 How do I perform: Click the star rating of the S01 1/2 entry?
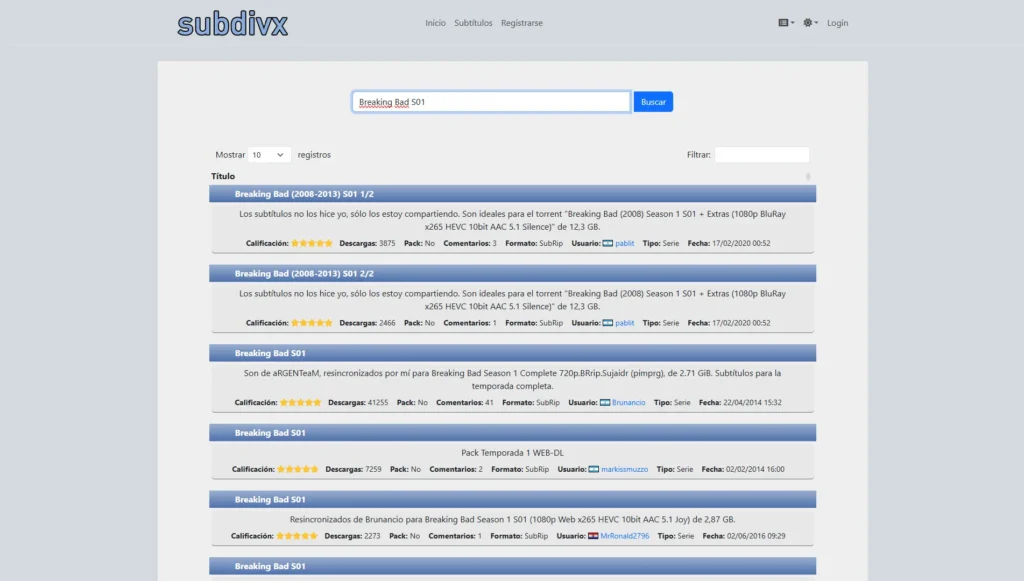[312, 243]
